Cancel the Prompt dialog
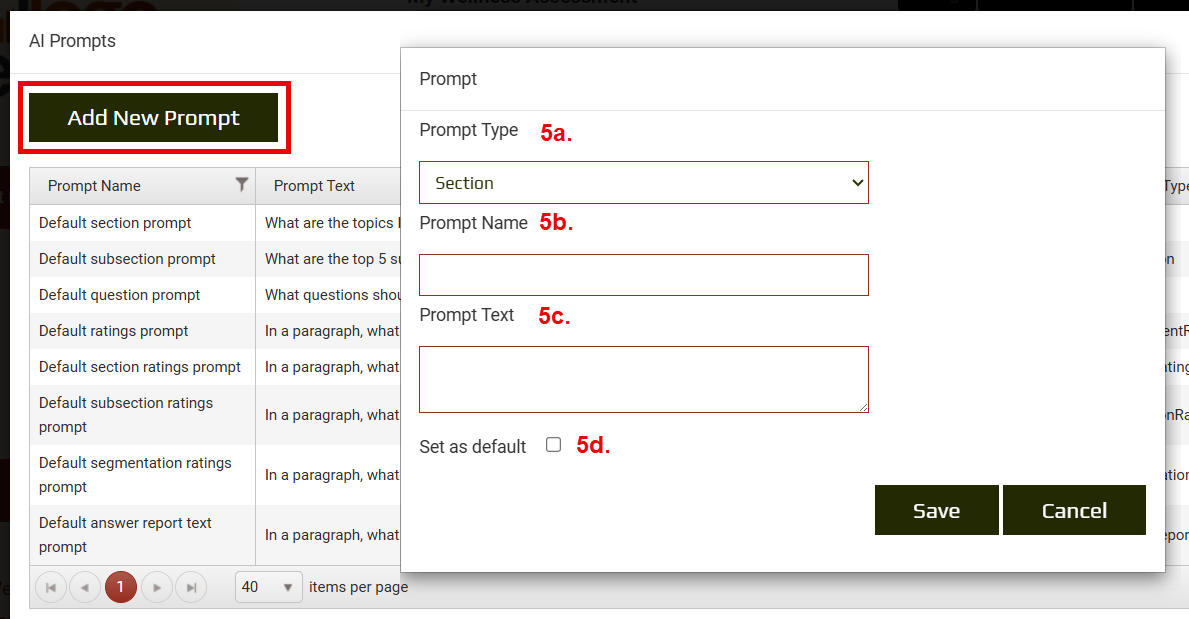Screen dimensions: 1189x619 [x=1073, y=510]
